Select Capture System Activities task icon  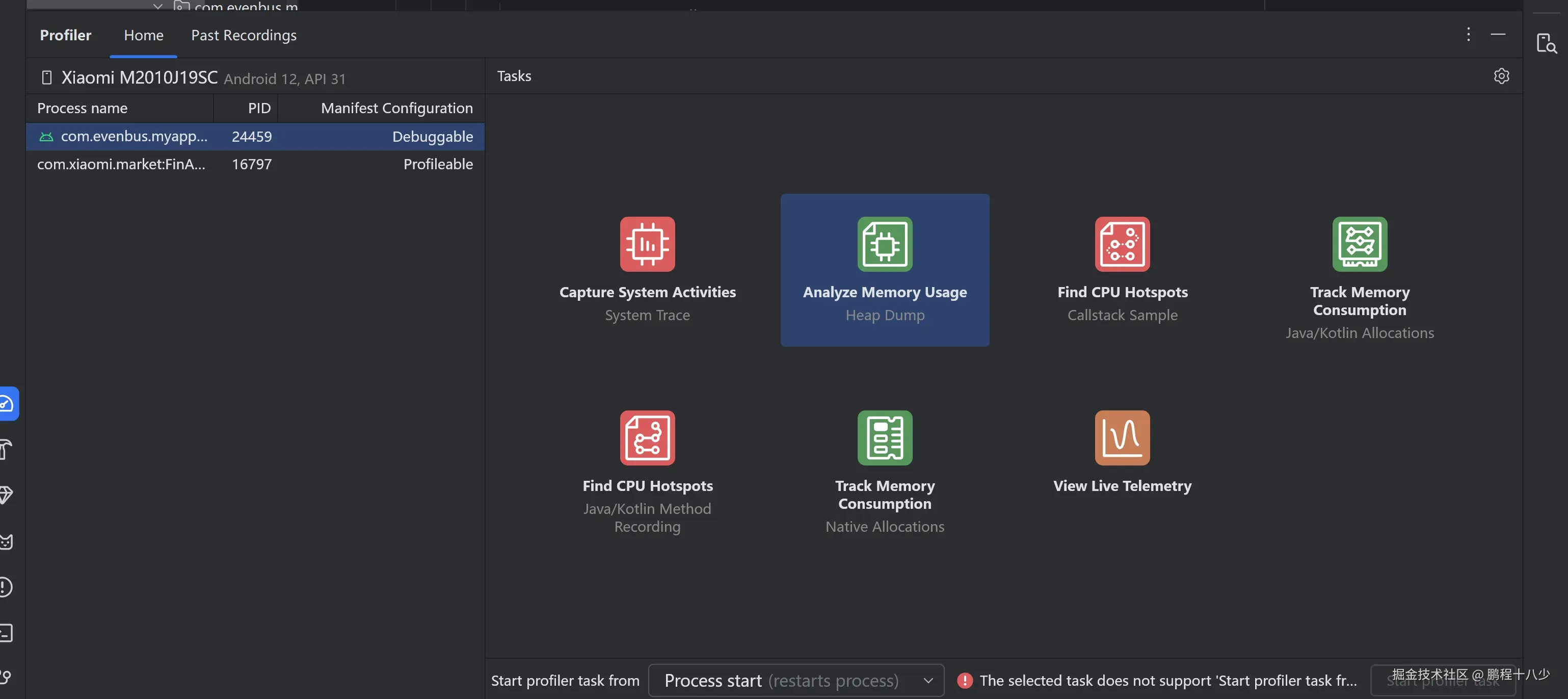coord(647,244)
